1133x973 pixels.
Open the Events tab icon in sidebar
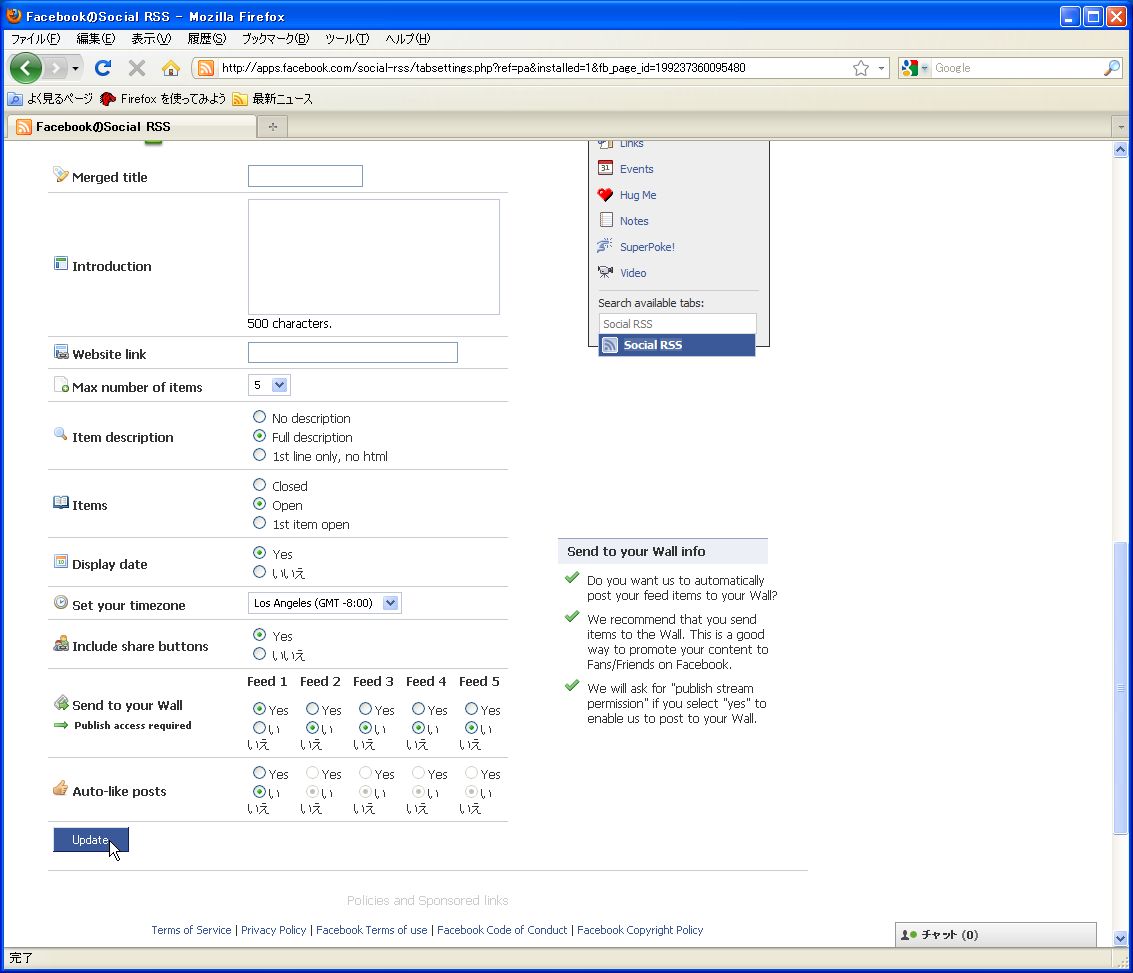[606, 168]
